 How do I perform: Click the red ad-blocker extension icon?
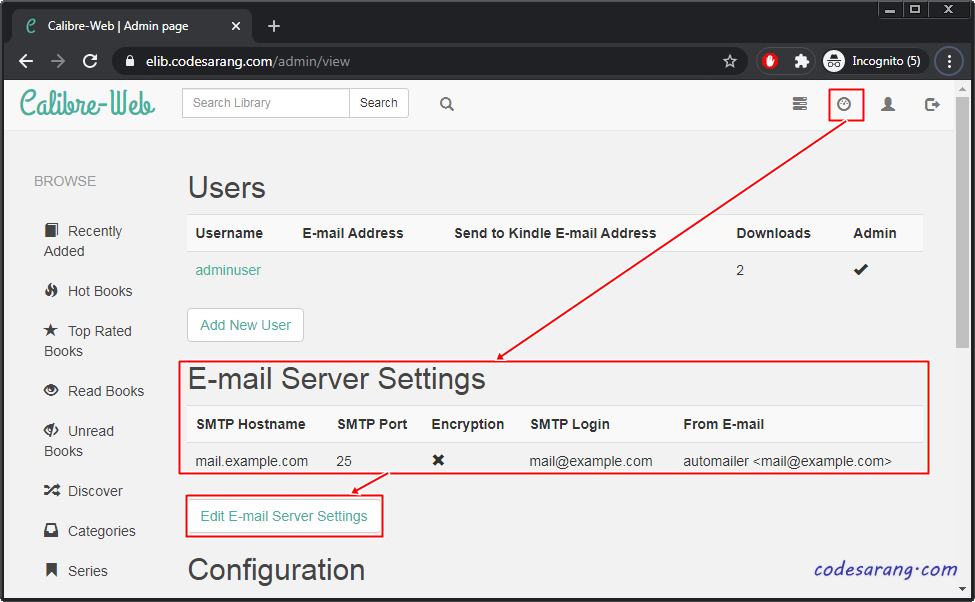770,61
